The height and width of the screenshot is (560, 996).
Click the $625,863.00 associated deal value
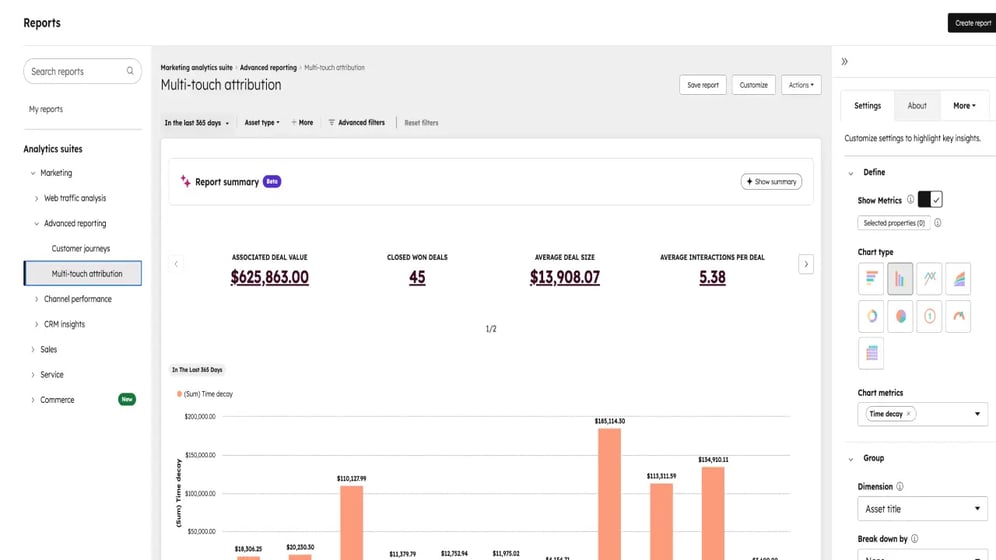(x=269, y=277)
